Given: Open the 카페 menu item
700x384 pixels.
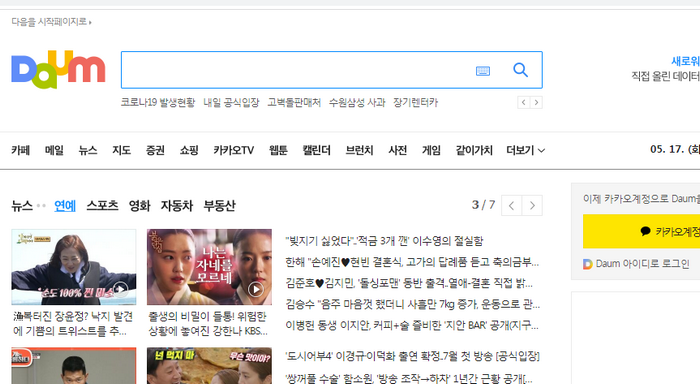Looking at the screenshot, I should point(21,150).
